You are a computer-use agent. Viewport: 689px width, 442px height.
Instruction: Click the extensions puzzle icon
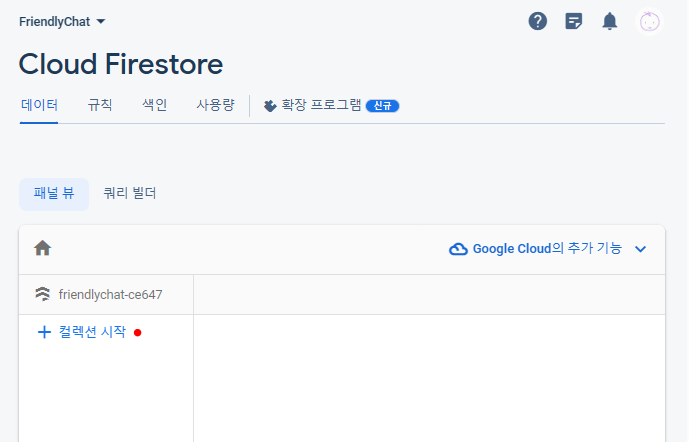click(x=270, y=105)
